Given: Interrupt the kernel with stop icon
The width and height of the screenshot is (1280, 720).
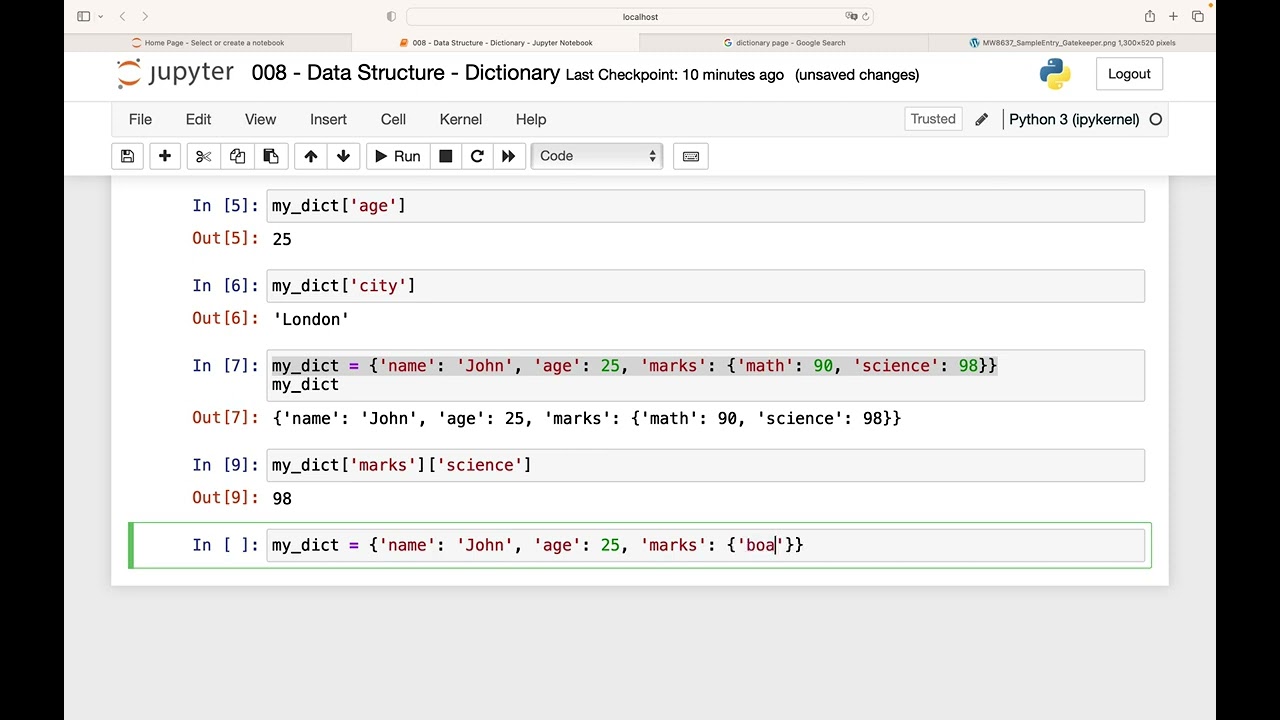Looking at the screenshot, I should 446,156.
